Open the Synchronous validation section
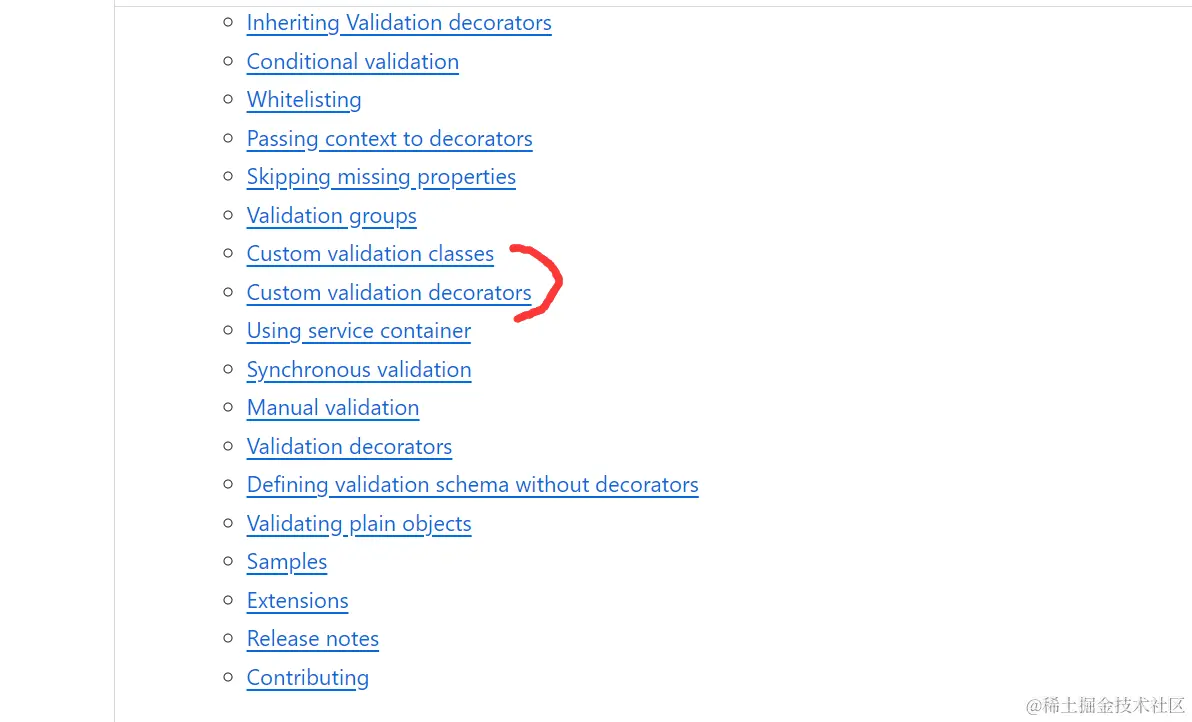Screen dimensions: 1192x722 (359, 369)
